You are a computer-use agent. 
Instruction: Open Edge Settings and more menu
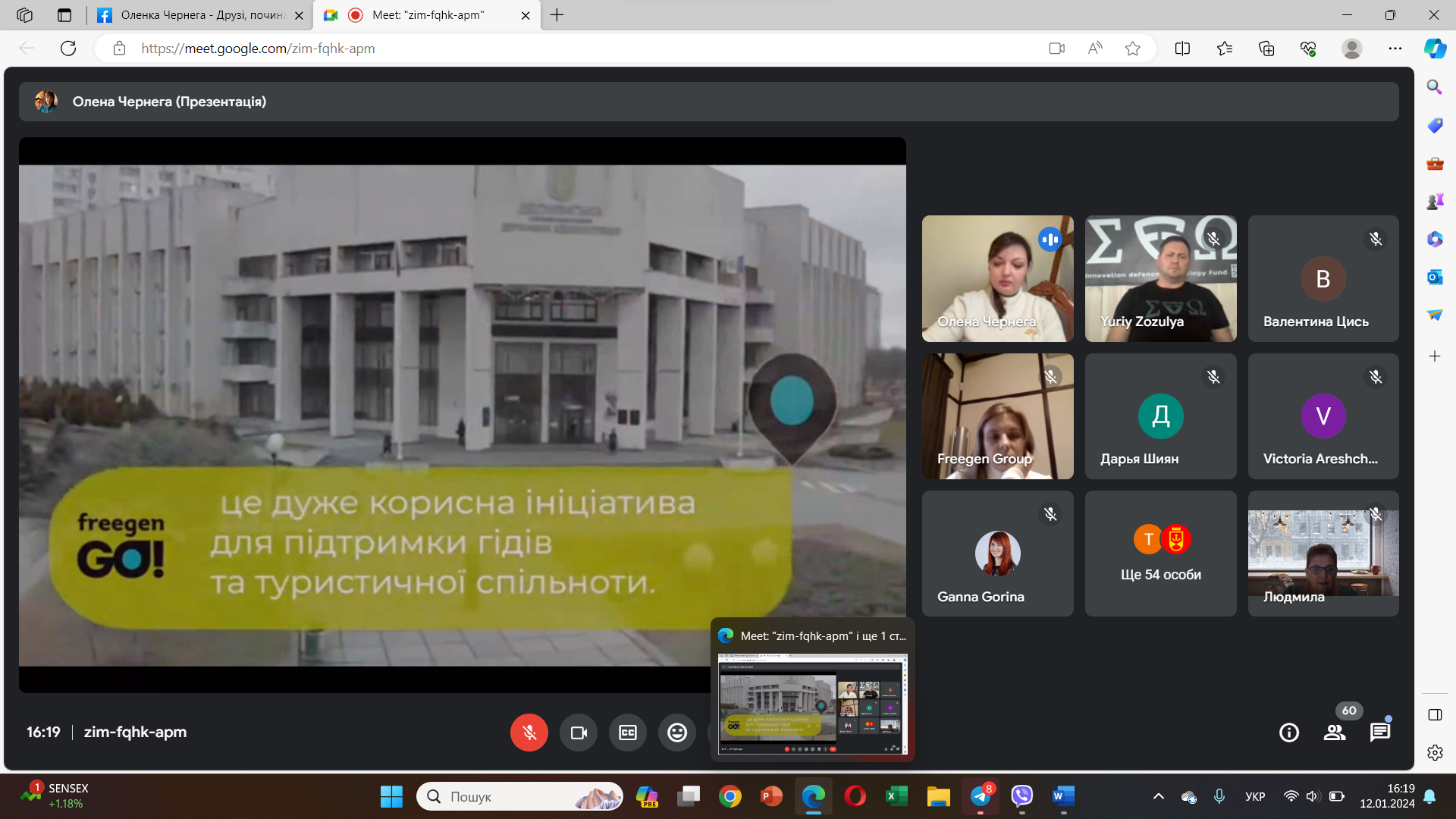coord(1395,49)
